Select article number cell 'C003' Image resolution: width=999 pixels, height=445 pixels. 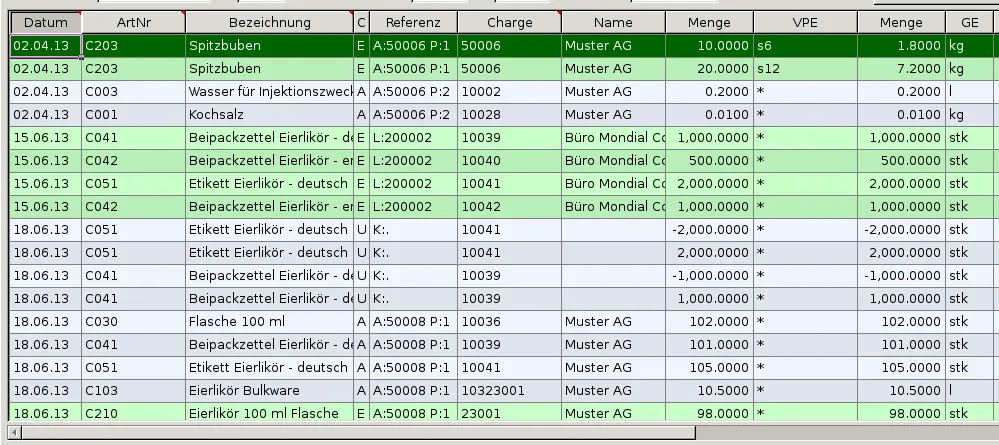click(x=134, y=92)
